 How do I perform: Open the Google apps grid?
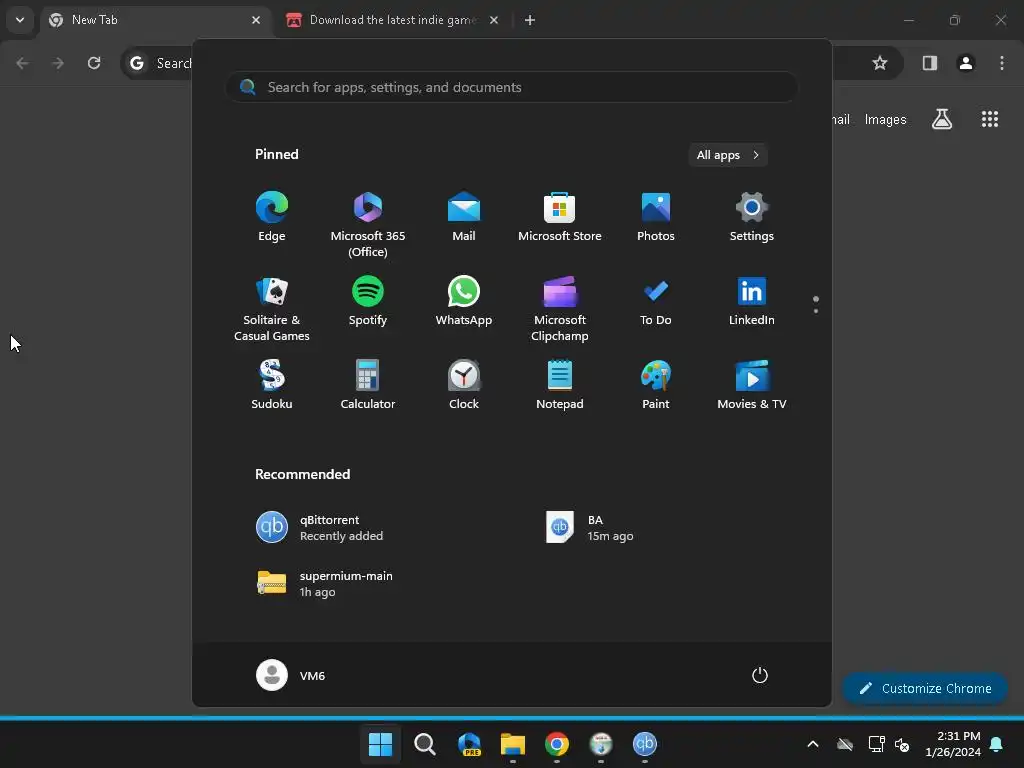989,119
